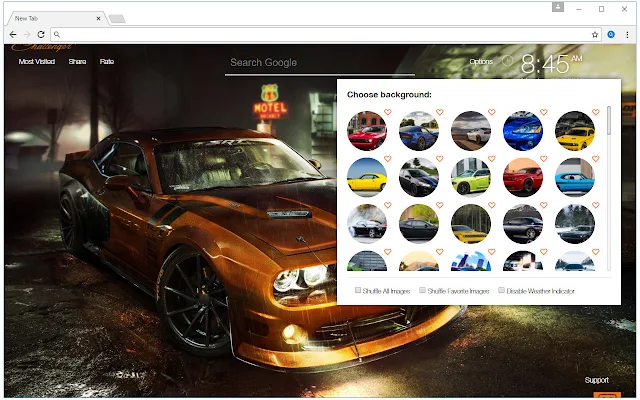This screenshot has height=400, width=640.
Task: Favorite the red Challenger brick building thumbnail
Action: pos(388,112)
